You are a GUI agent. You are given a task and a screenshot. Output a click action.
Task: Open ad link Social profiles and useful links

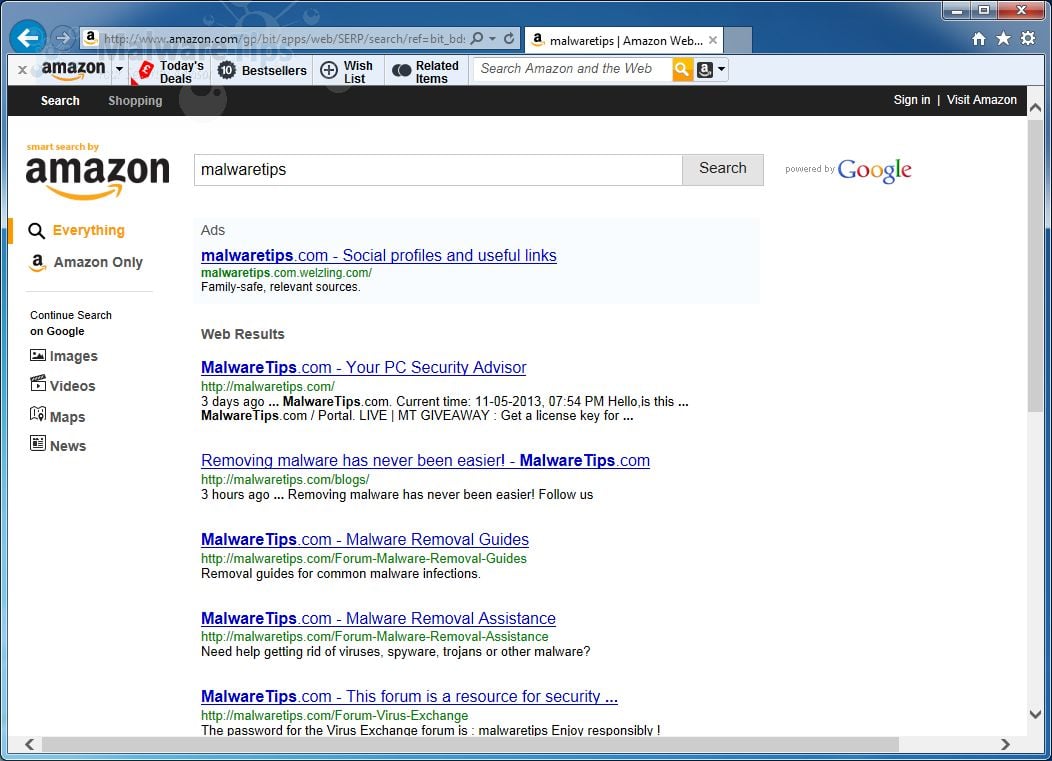click(x=378, y=256)
